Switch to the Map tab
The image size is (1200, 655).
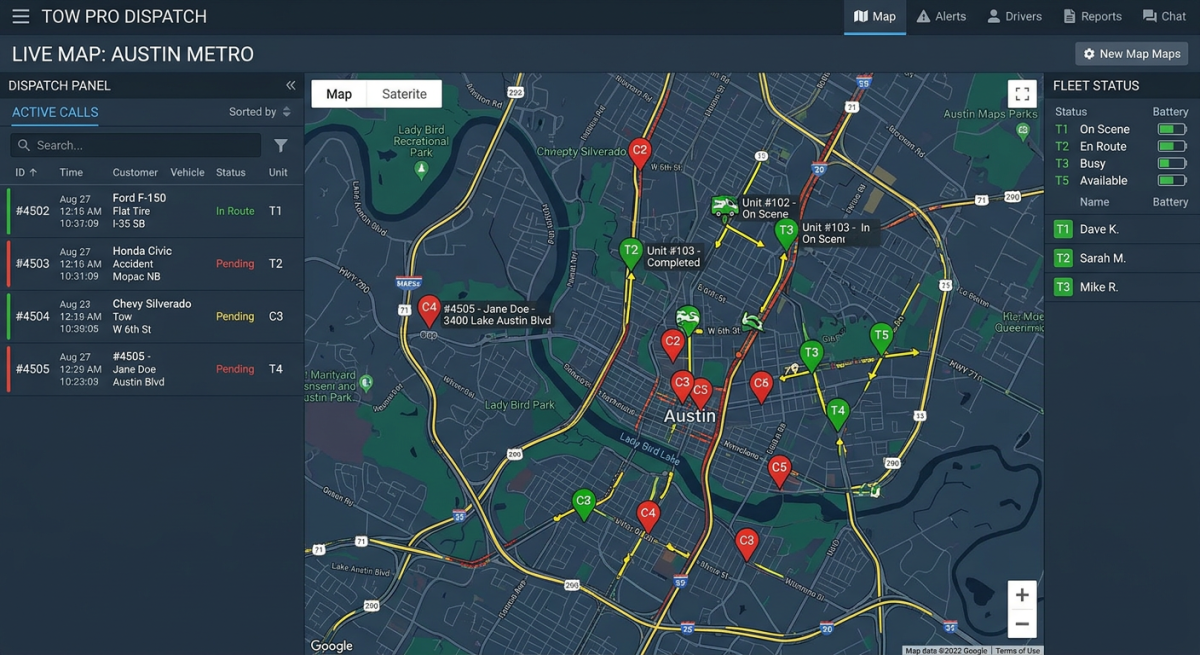(875, 17)
